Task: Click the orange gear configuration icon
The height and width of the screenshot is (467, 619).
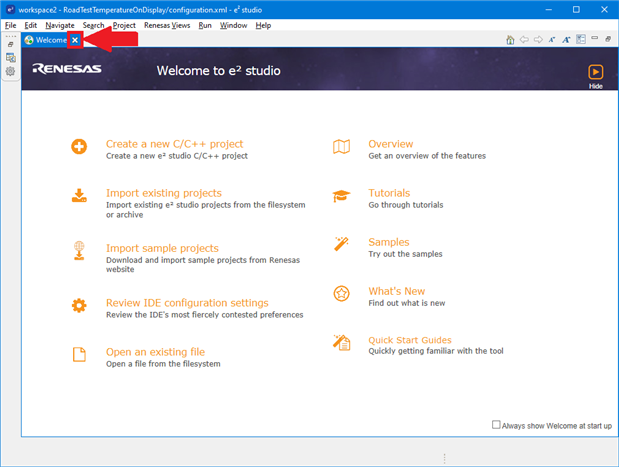Action: [79, 305]
